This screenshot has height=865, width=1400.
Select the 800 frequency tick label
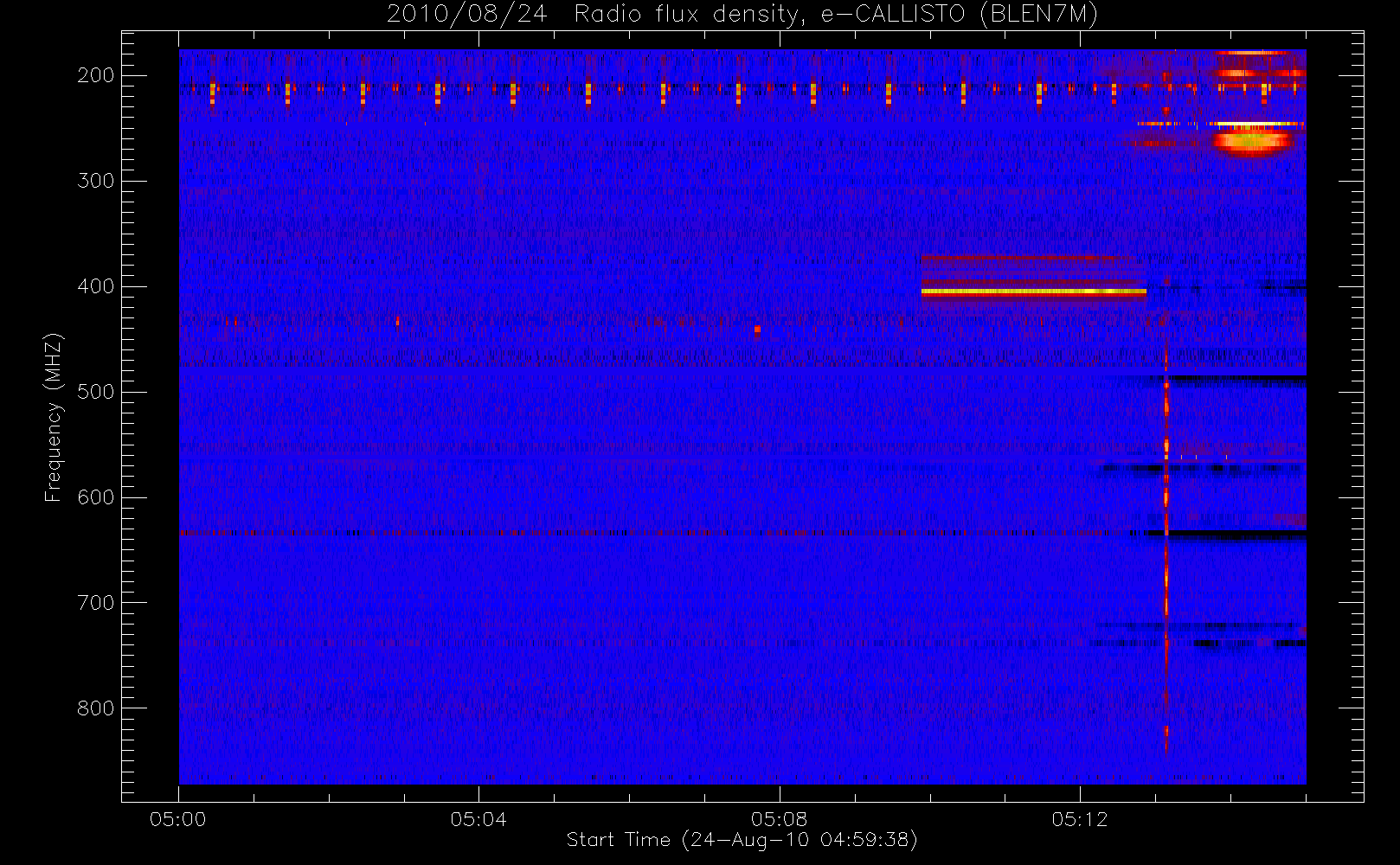pos(95,708)
